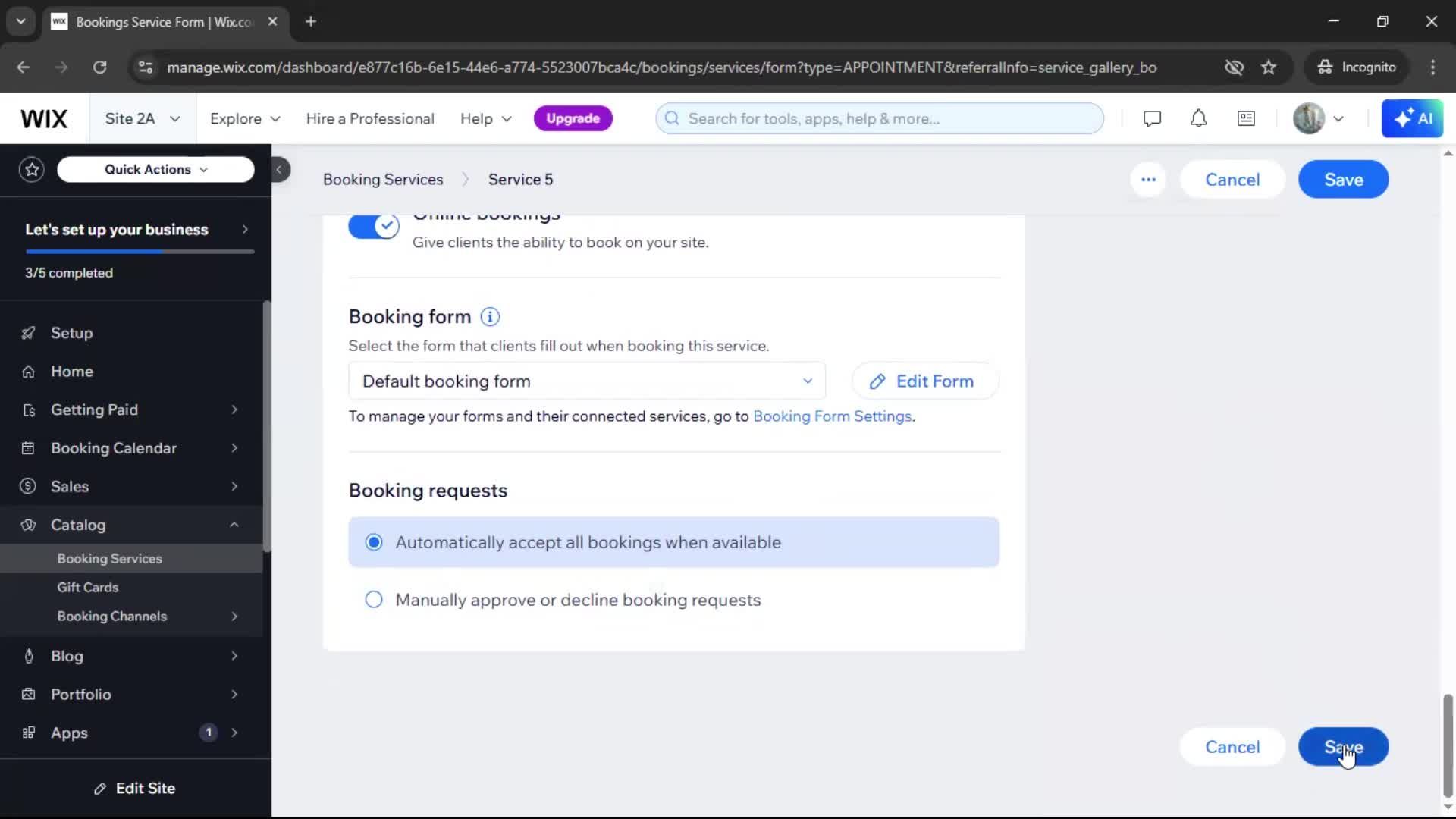Open the tab search dropdown arrow
The width and height of the screenshot is (1456, 819).
[20, 22]
